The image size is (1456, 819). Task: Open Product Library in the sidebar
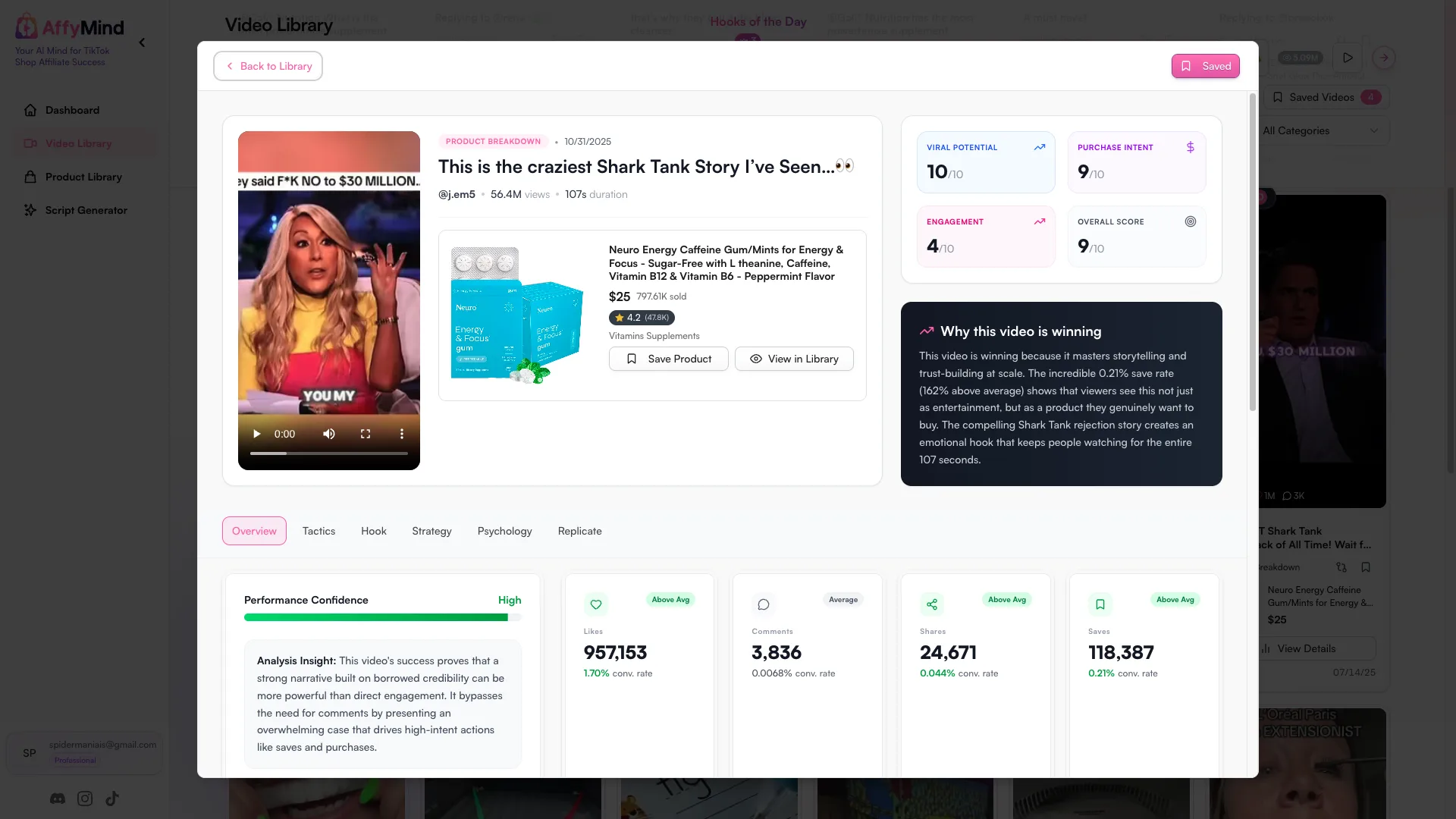pyautogui.click(x=83, y=177)
